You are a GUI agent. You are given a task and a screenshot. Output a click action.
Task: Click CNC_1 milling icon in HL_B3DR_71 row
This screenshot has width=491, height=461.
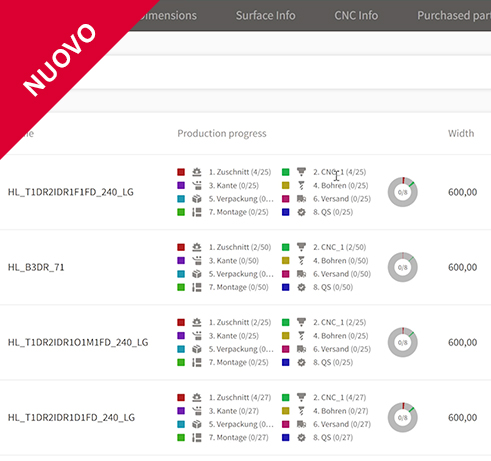(301, 247)
